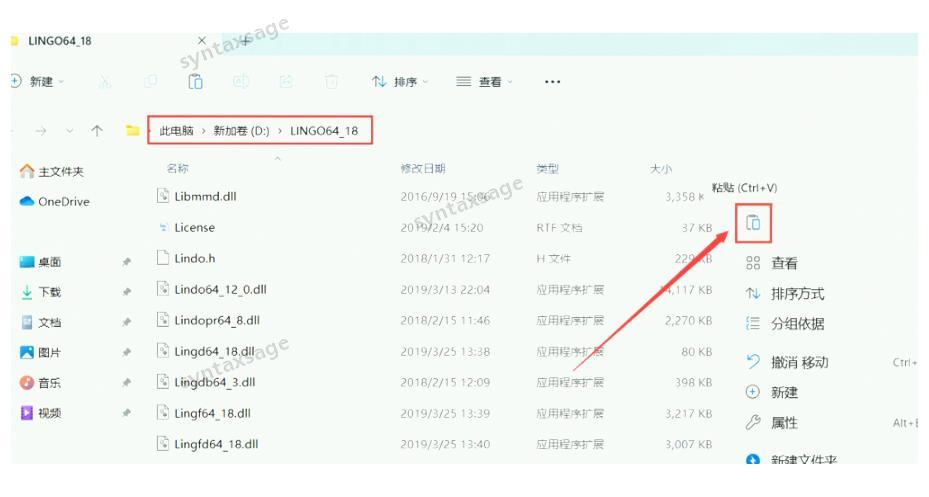Image resolution: width=929 pixels, height=497 pixels.
Task: Open the 查看 view dropdown in toolbar
Action: (x=484, y=82)
